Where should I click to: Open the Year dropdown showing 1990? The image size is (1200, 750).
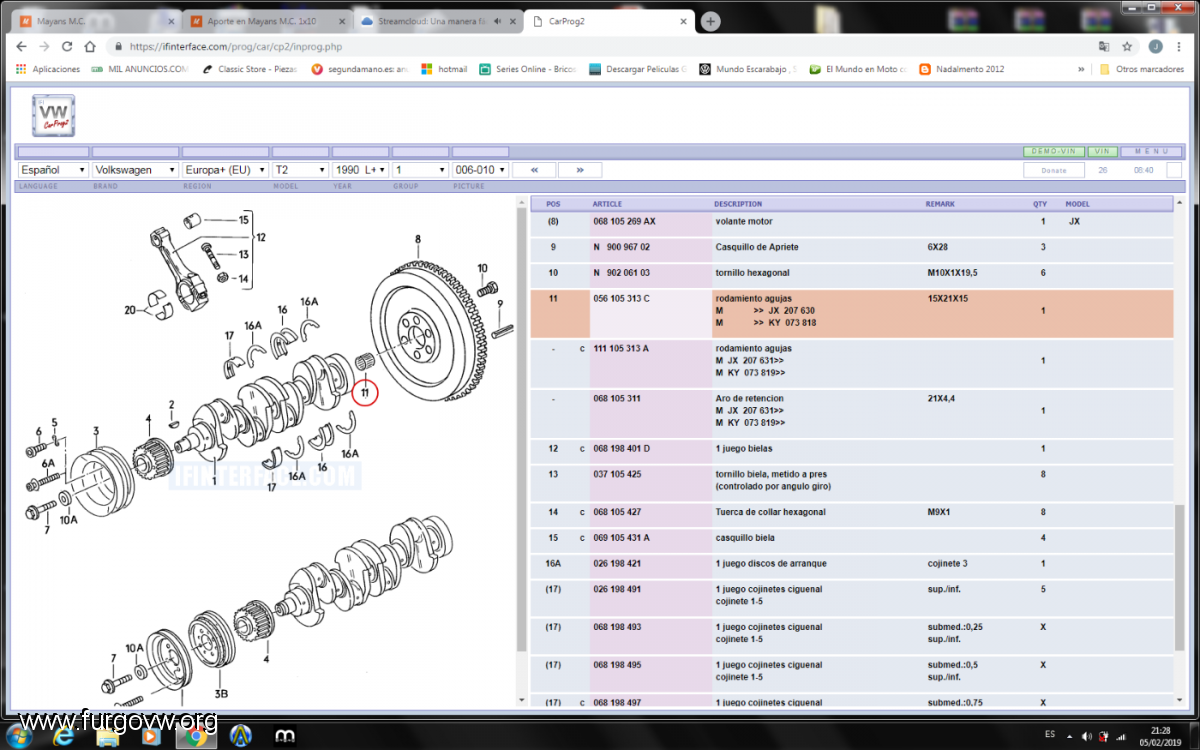pos(360,170)
